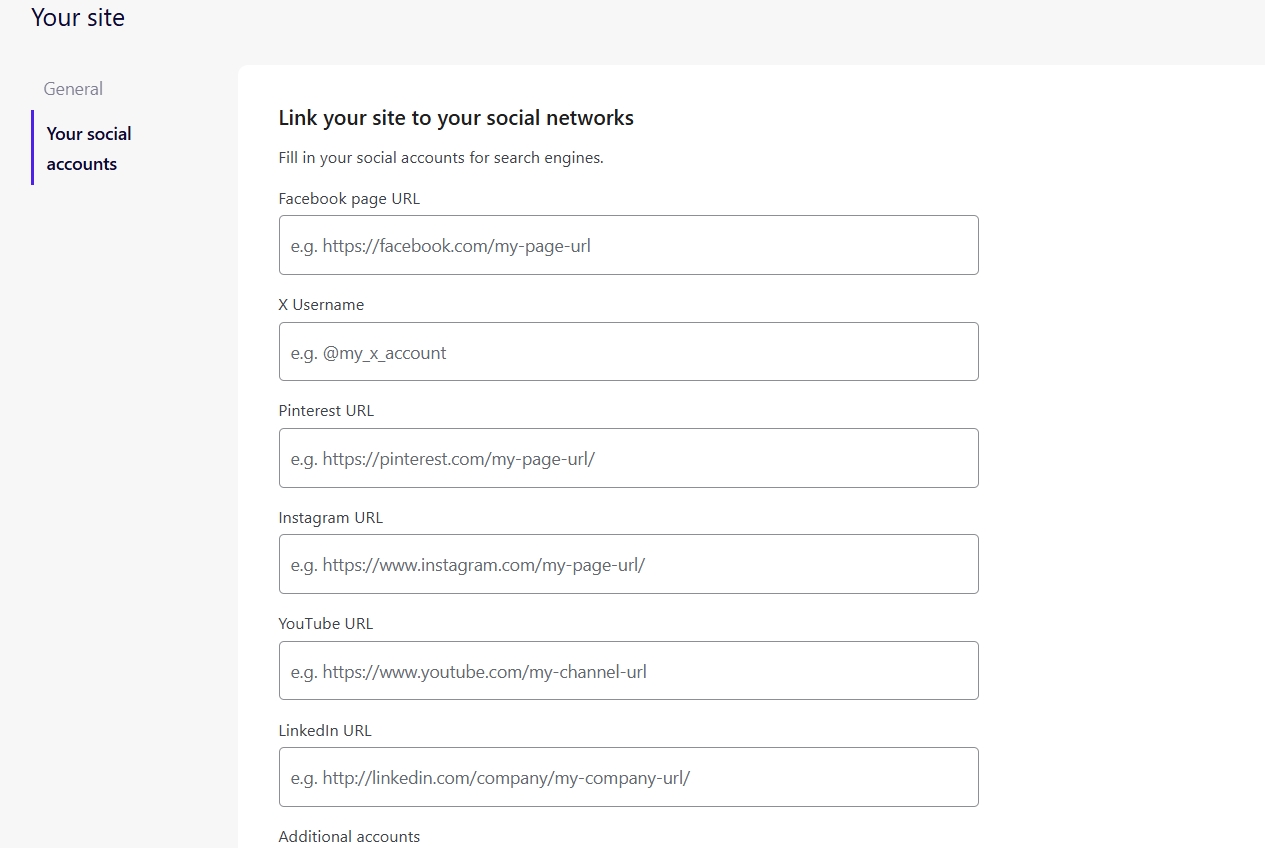This screenshot has height=848, width=1265.
Task: Click the "LinkedIn URL" label text
Action: point(325,731)
